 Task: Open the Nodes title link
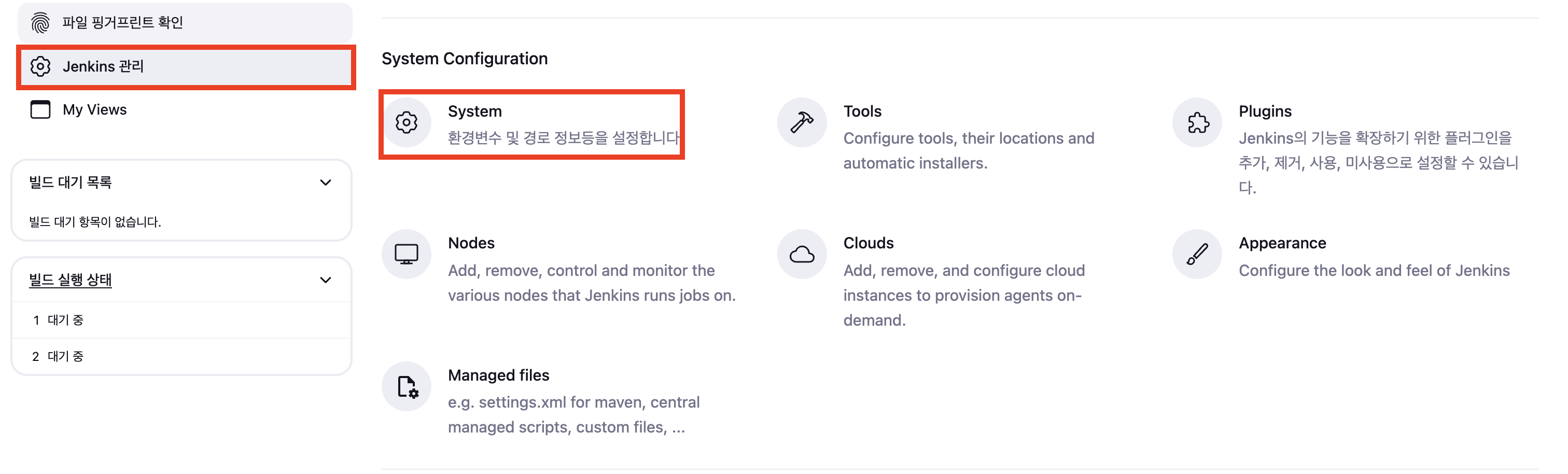click(471, 243)
